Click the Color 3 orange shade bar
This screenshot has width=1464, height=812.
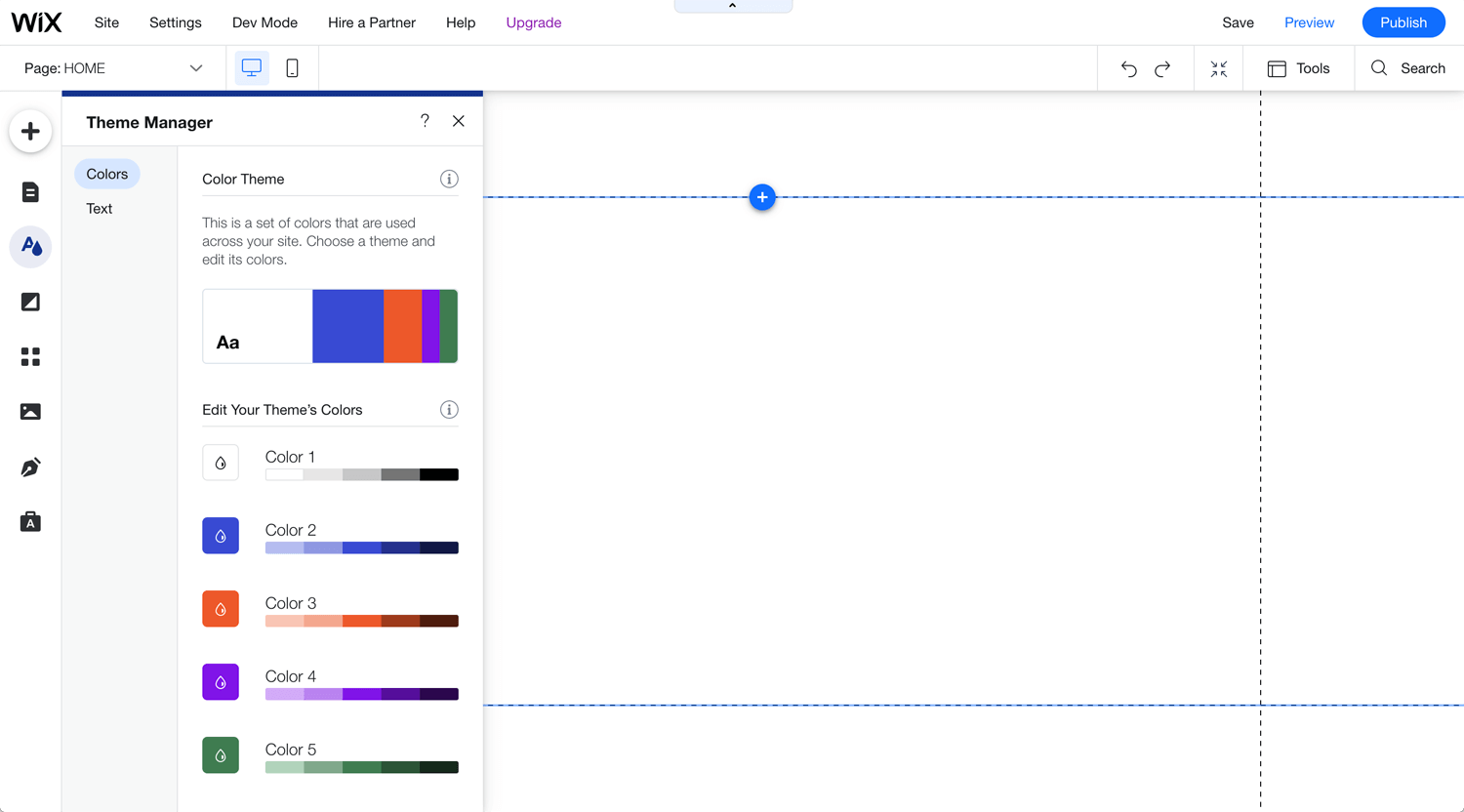coord(362,622)
